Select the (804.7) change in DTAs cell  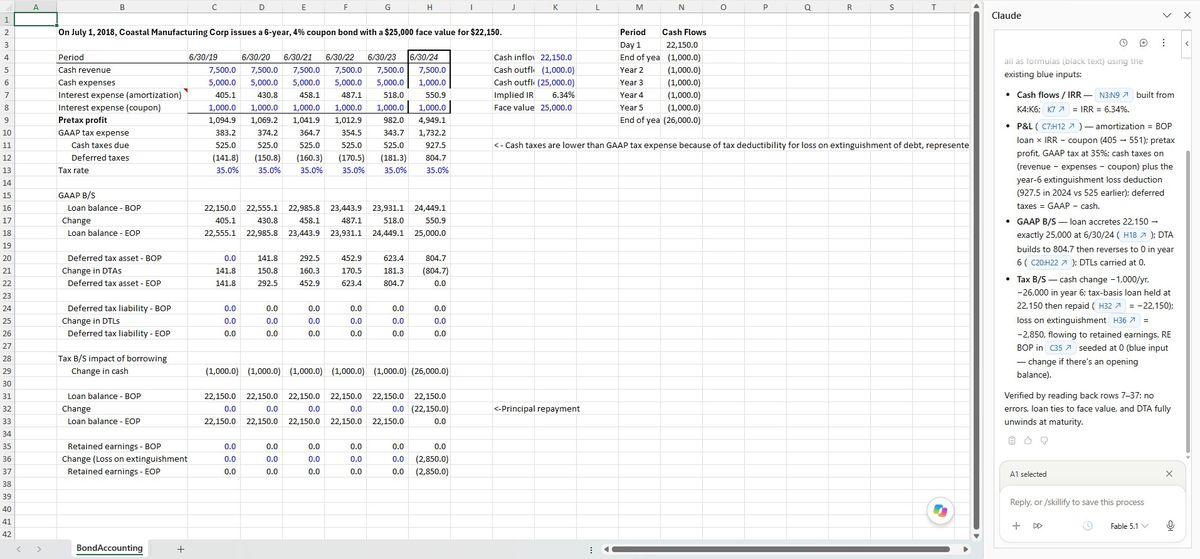click(x=428, y=270)
